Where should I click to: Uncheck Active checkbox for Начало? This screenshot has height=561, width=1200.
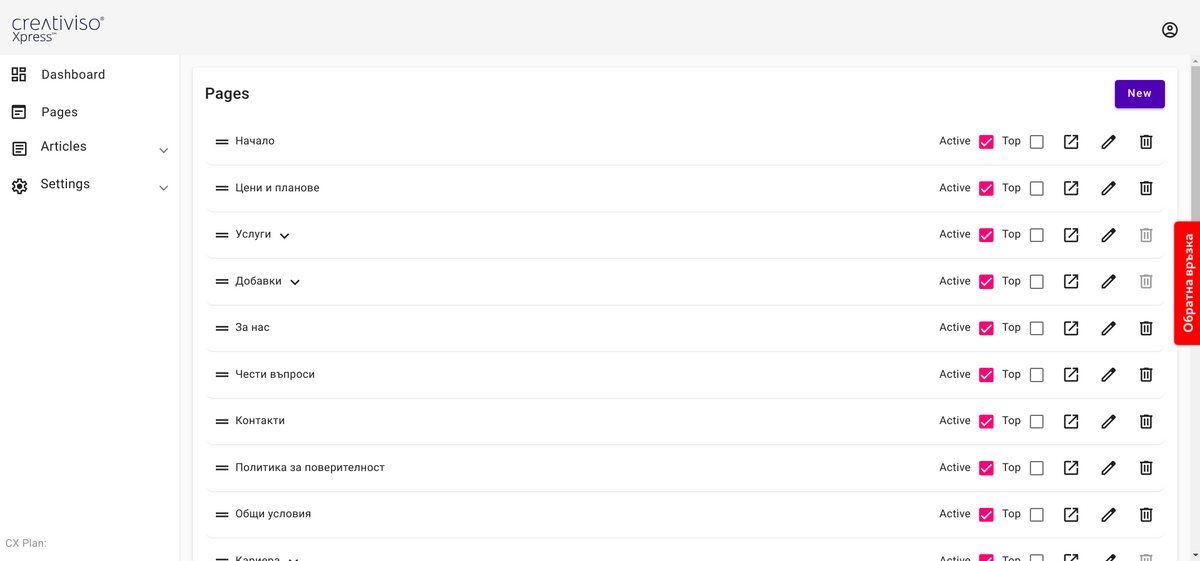[986, 142]
